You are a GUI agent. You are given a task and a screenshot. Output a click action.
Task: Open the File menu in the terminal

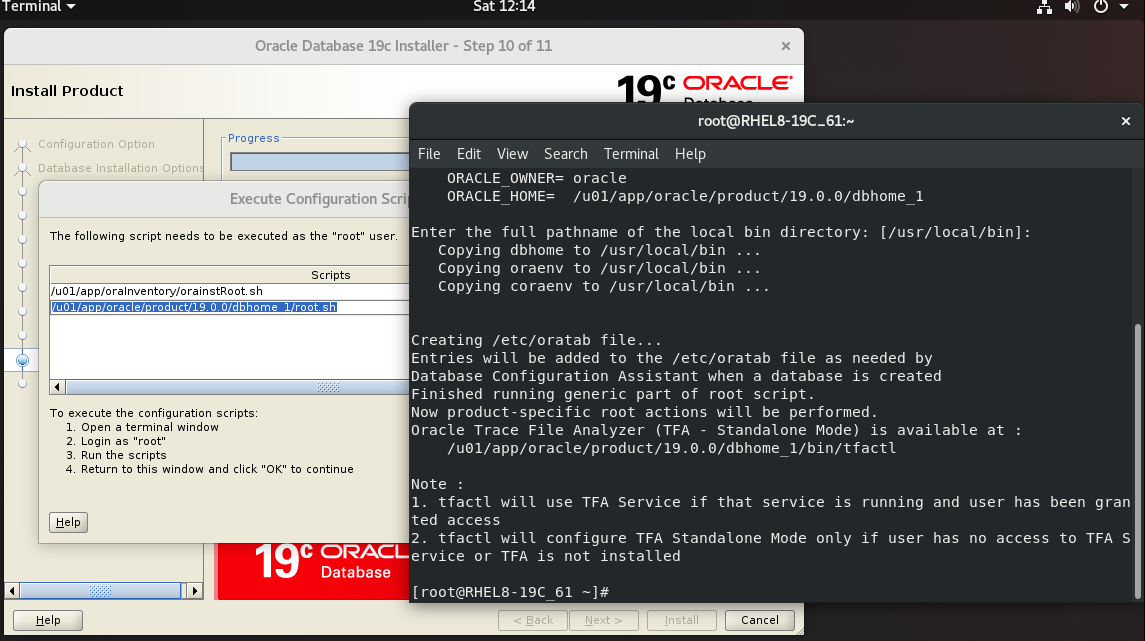429,154
